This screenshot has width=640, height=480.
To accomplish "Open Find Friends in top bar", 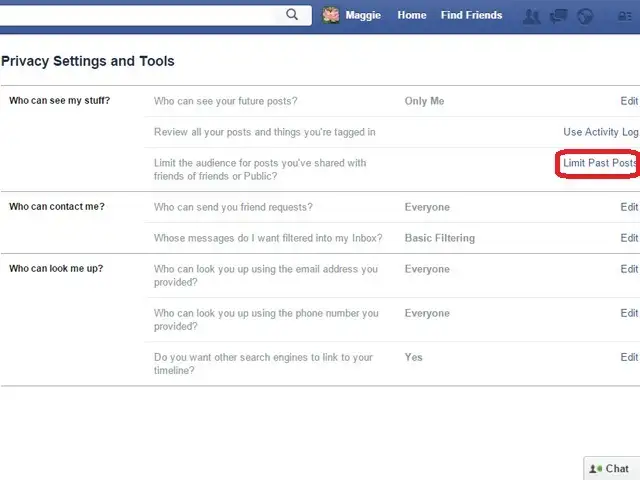I will [x=470, y=15].
